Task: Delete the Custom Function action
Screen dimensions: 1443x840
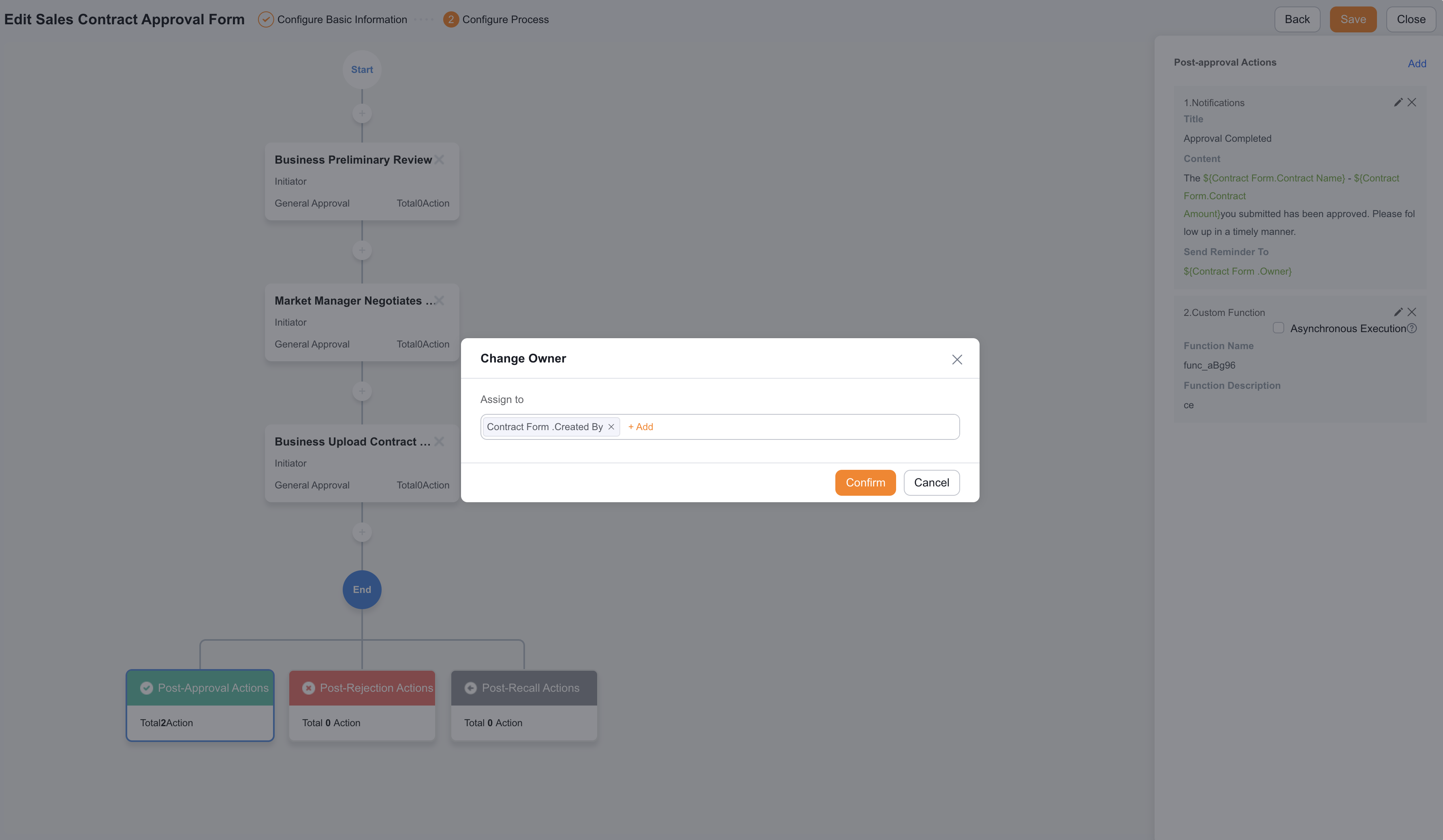Action: tap(1411, 312)
